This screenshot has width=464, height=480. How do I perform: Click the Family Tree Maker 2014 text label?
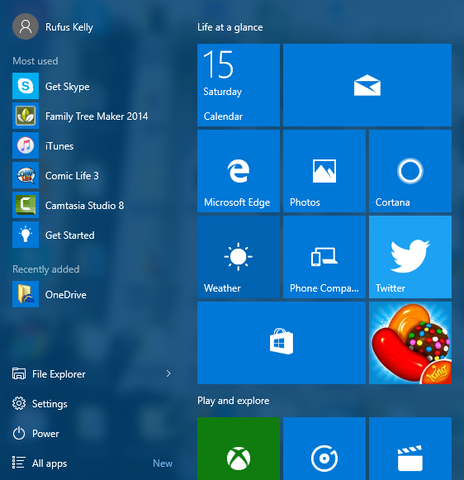coord(97,116)
